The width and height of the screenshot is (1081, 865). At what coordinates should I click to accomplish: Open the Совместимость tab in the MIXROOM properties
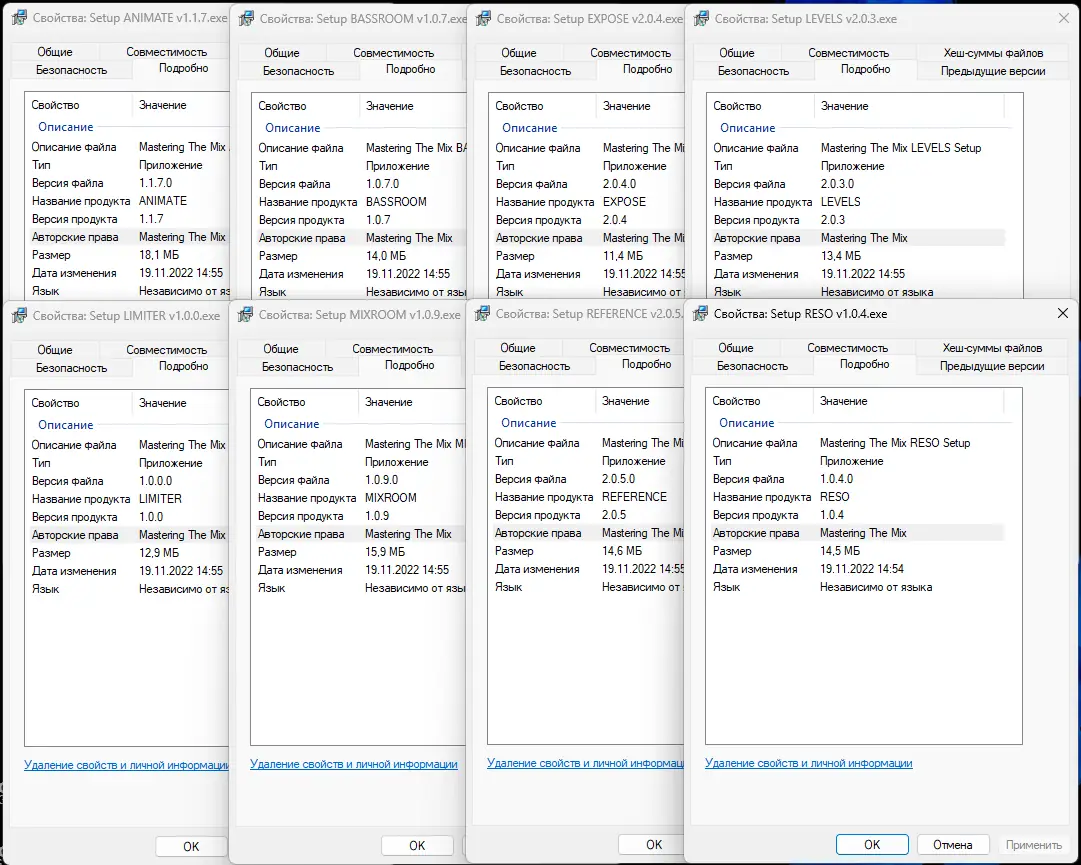(392, 349)
